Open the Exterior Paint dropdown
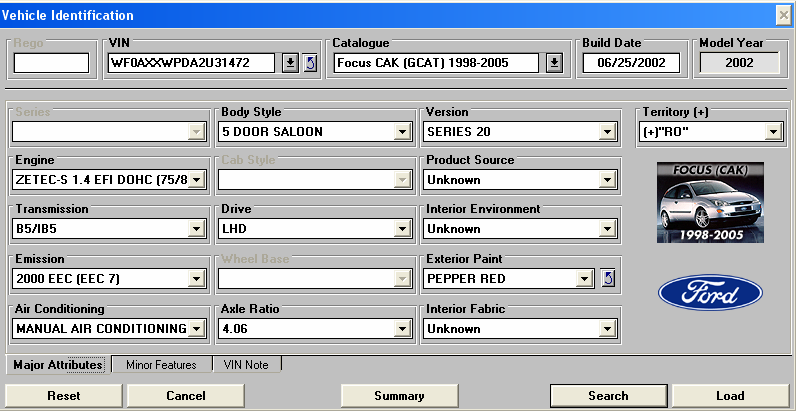The image size is (796, 411). tap(583, 278)
